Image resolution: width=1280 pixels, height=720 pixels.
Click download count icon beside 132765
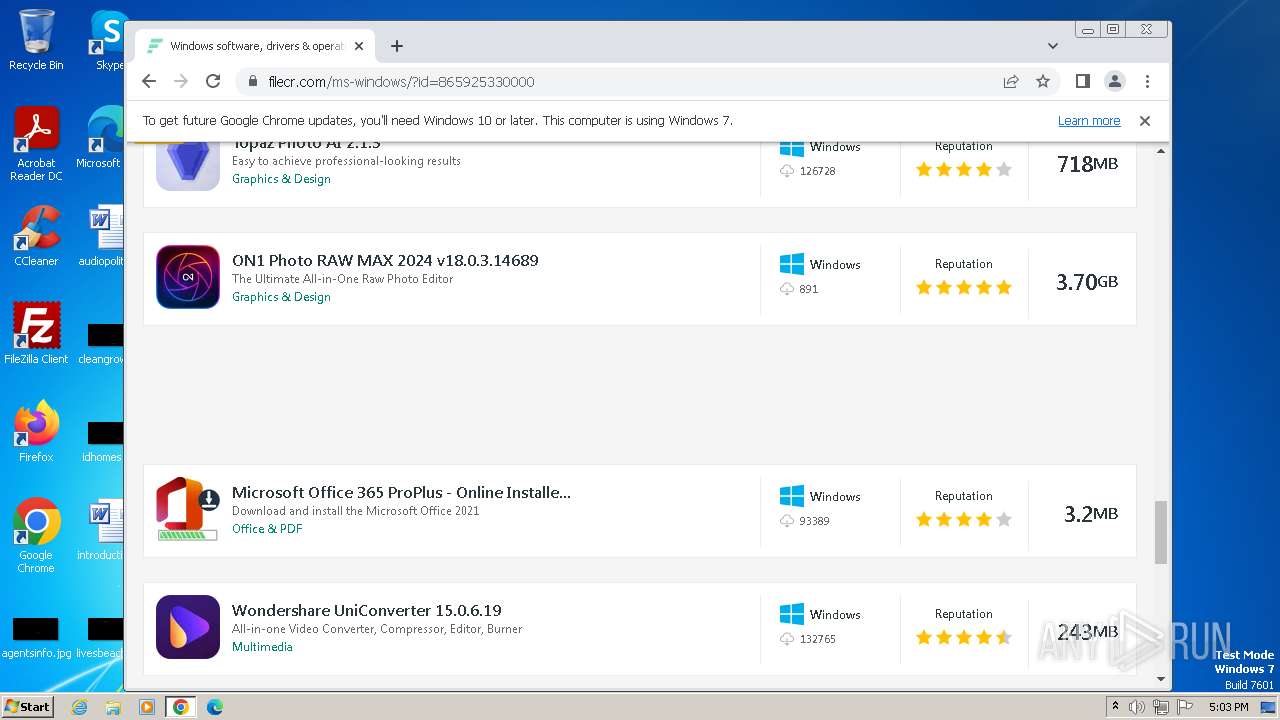click(x=786, y=638)
